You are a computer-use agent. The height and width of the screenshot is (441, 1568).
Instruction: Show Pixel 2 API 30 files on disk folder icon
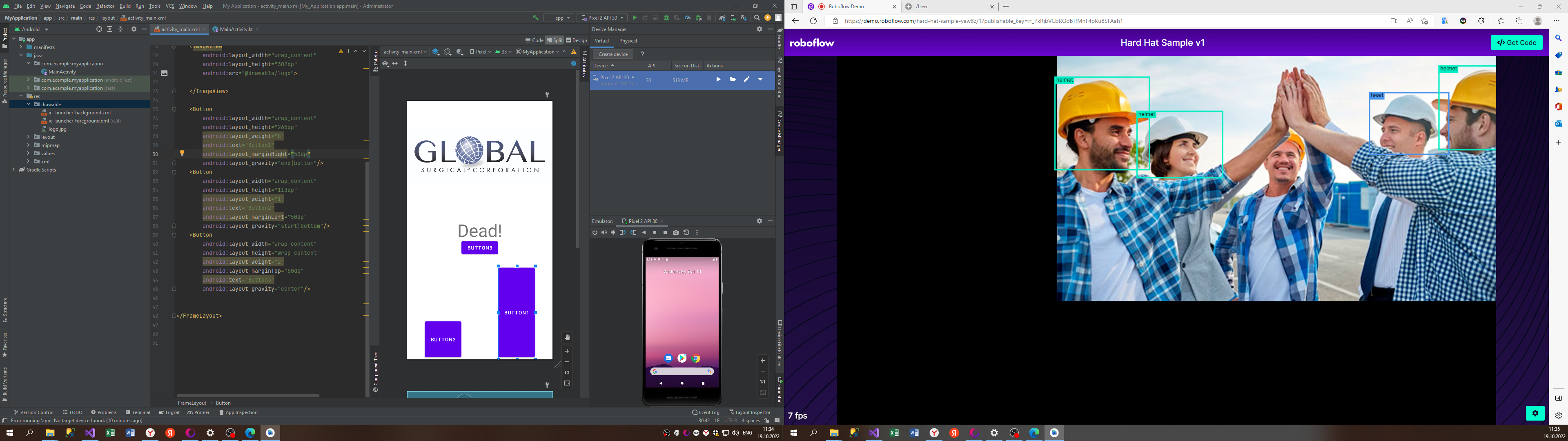click(733, 79)
